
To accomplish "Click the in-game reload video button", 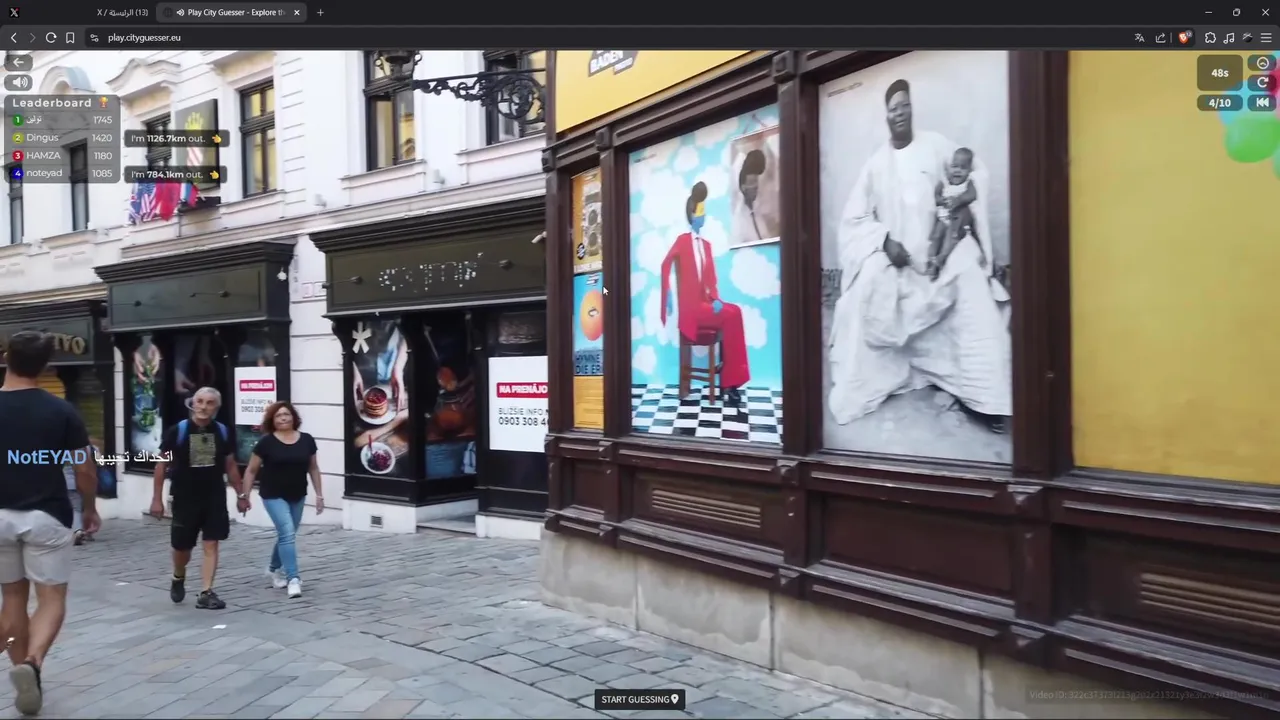I will (1263, 82).
